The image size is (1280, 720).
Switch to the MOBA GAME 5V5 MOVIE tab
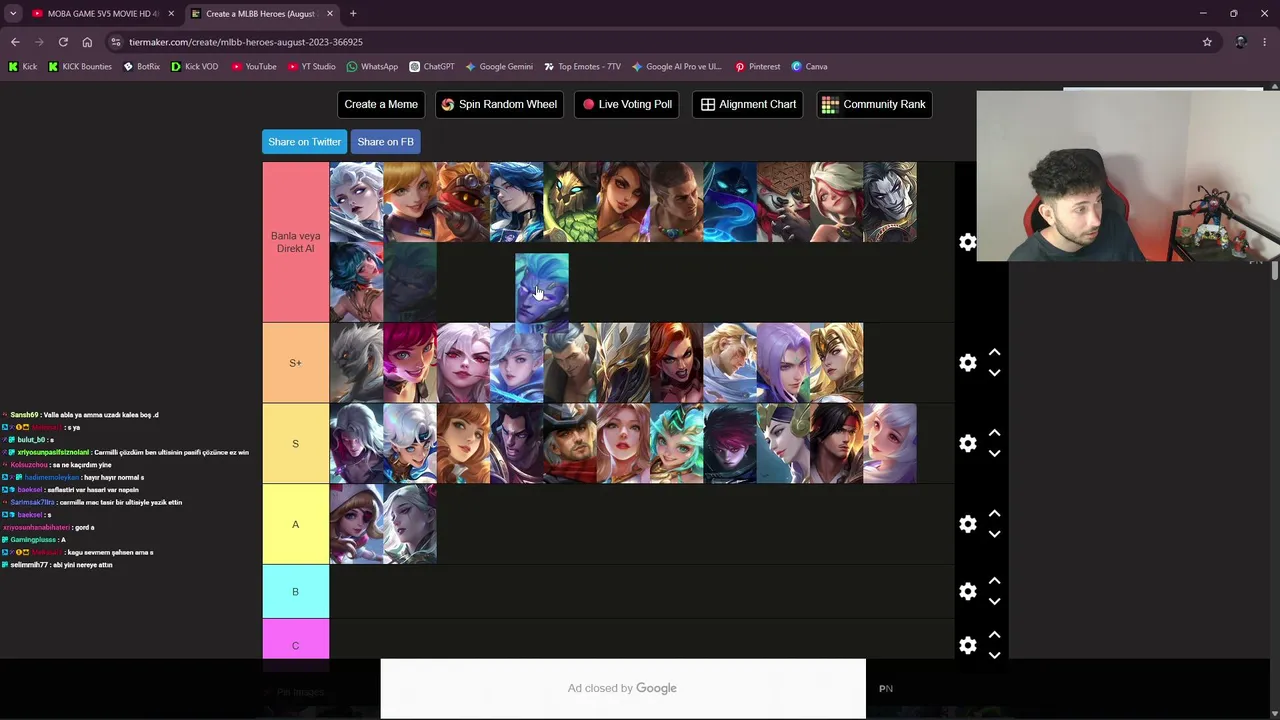coord(97,13)
